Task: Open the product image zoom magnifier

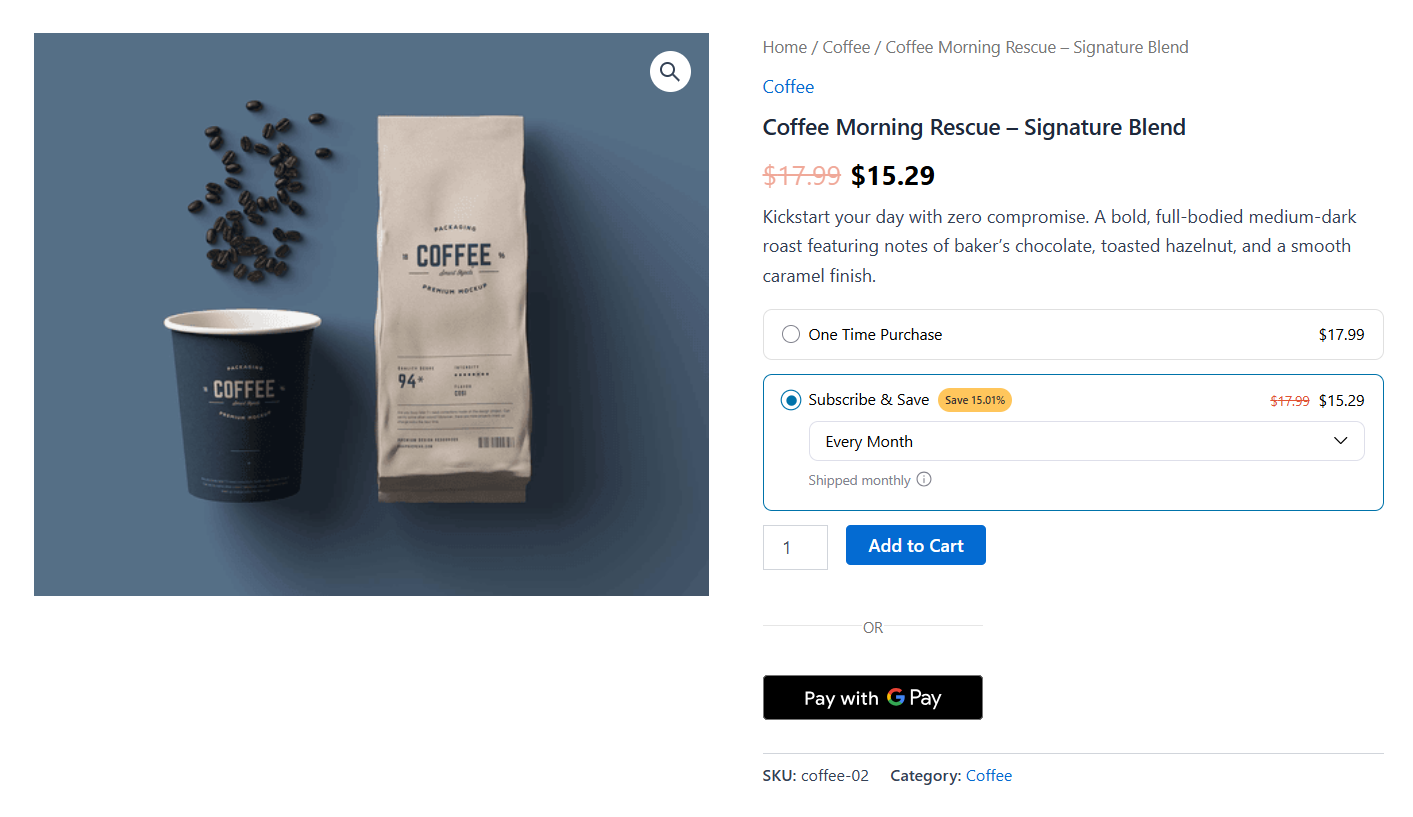Action: (x=670, y=72)
